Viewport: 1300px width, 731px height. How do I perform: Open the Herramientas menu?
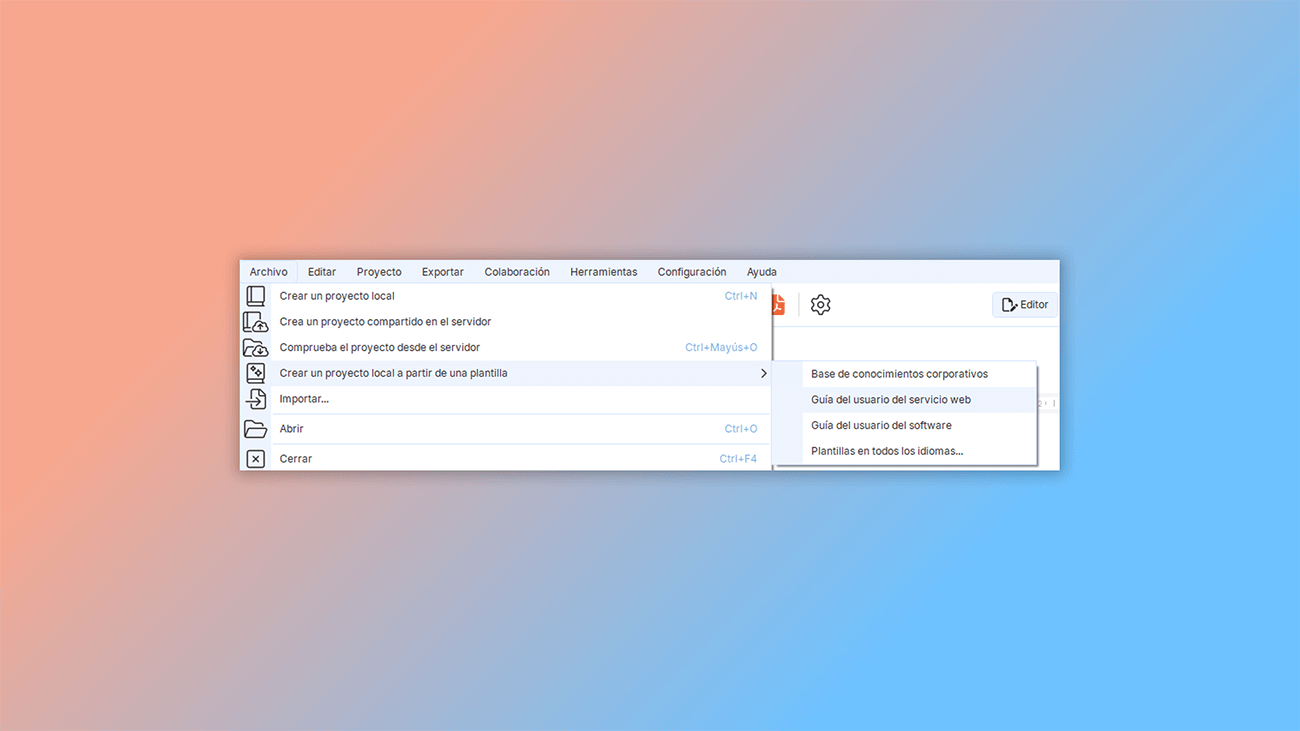[604, 271]
